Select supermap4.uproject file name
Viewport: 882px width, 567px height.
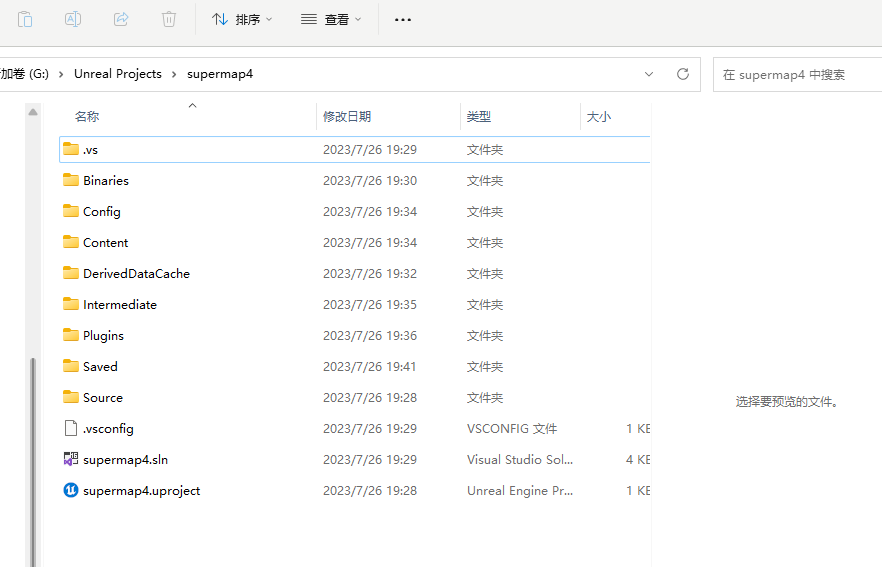tap(142, 490)
